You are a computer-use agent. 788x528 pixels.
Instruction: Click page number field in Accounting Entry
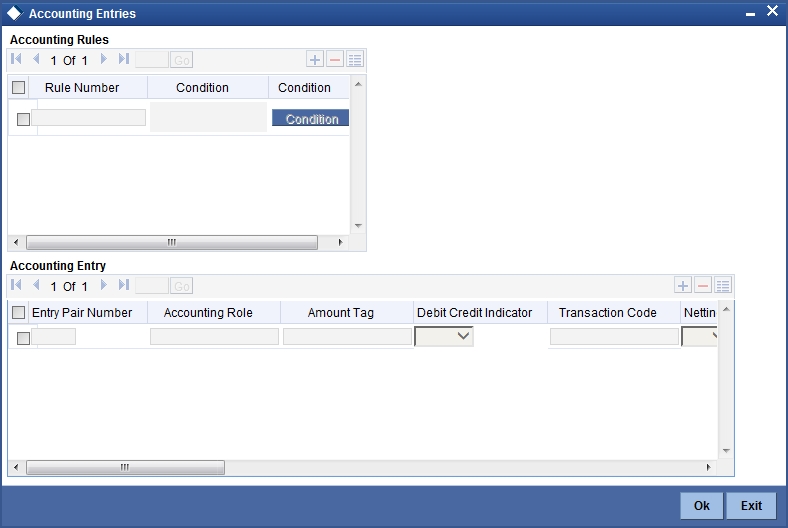pos(152,286)
